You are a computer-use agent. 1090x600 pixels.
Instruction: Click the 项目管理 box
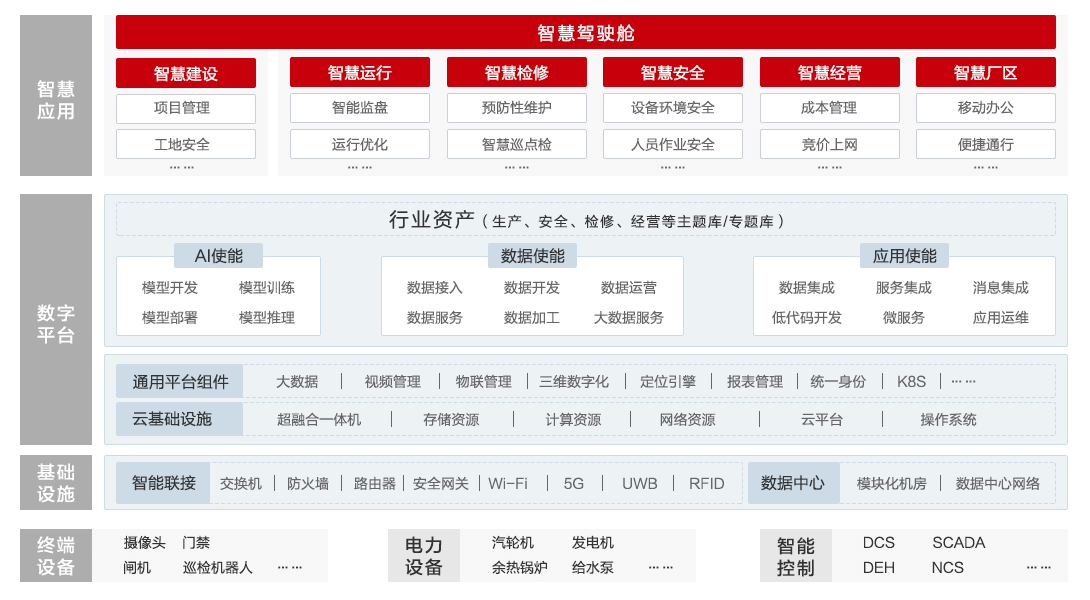click(186, 108)
